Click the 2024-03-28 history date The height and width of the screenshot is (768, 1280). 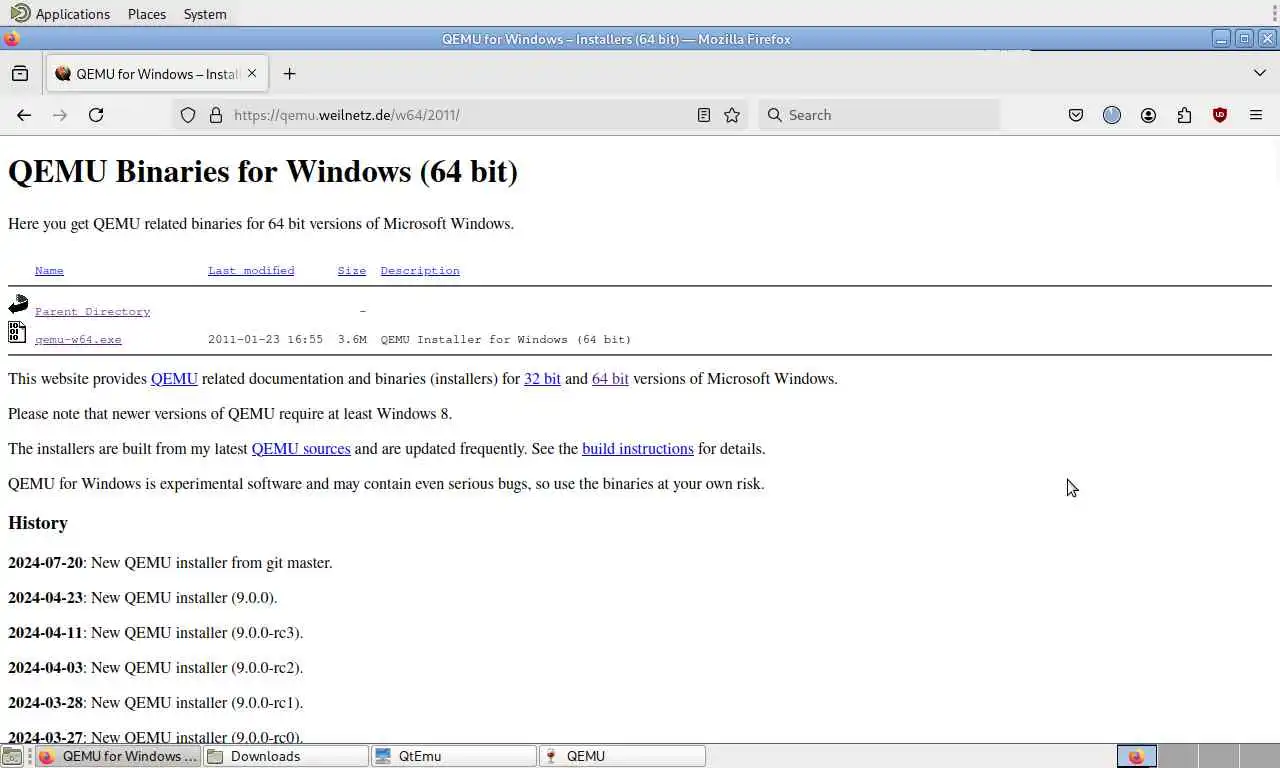click(x=46, y=703)
